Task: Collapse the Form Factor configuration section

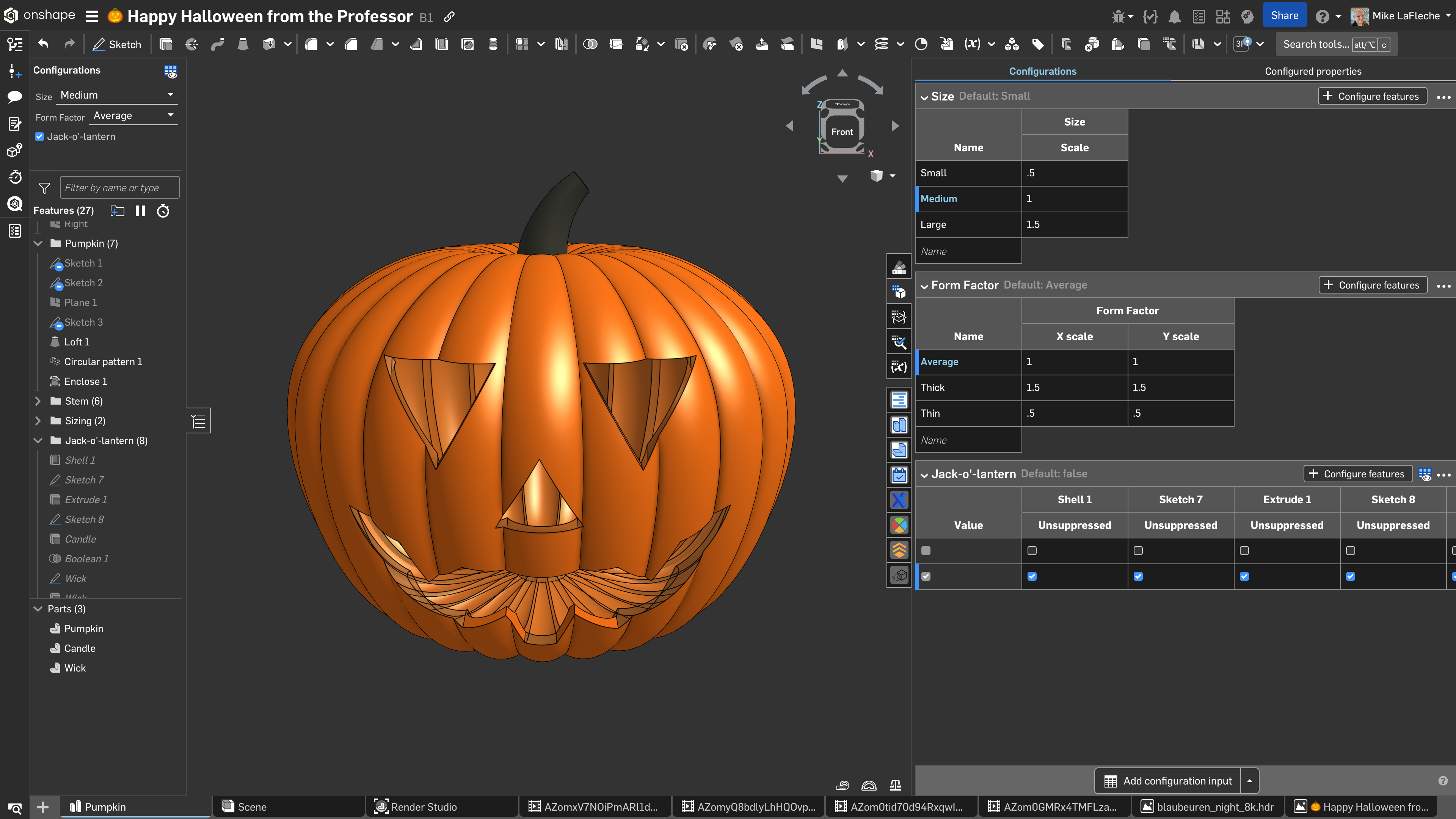Action: (x=924, y=286)
